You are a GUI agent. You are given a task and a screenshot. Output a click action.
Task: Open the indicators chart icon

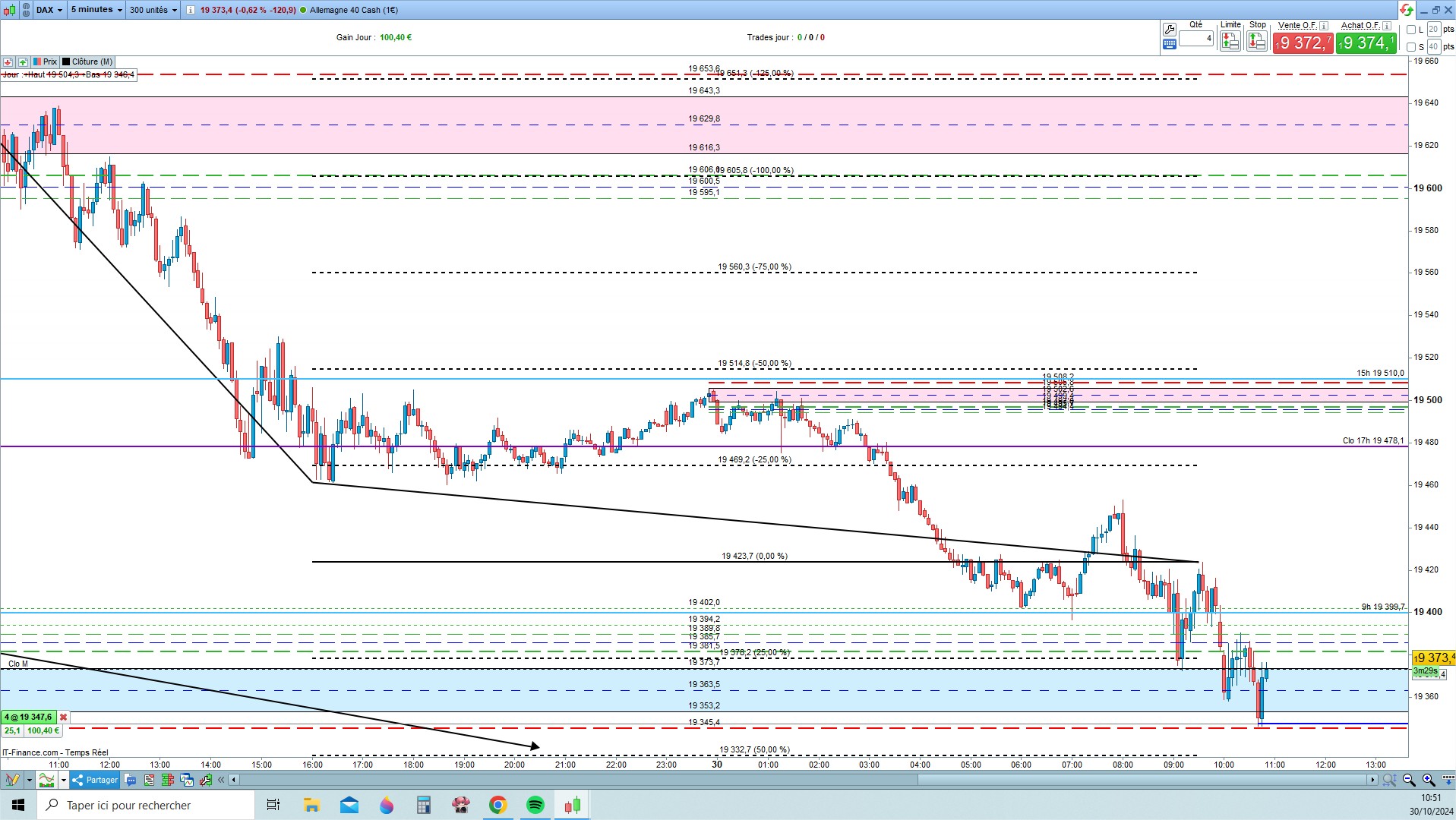[47, 780]
